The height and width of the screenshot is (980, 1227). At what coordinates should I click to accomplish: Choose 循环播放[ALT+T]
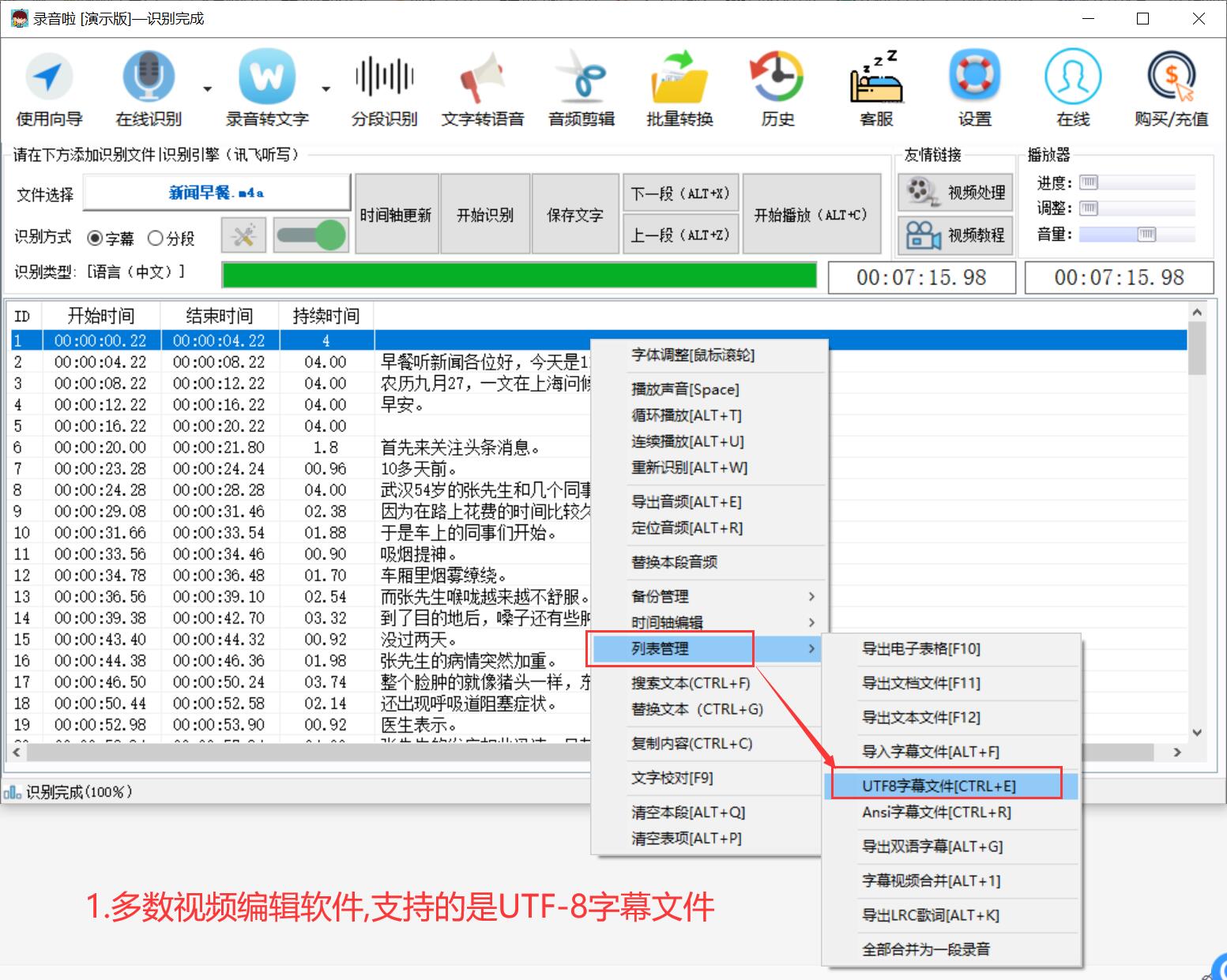(x=709, y=415)
